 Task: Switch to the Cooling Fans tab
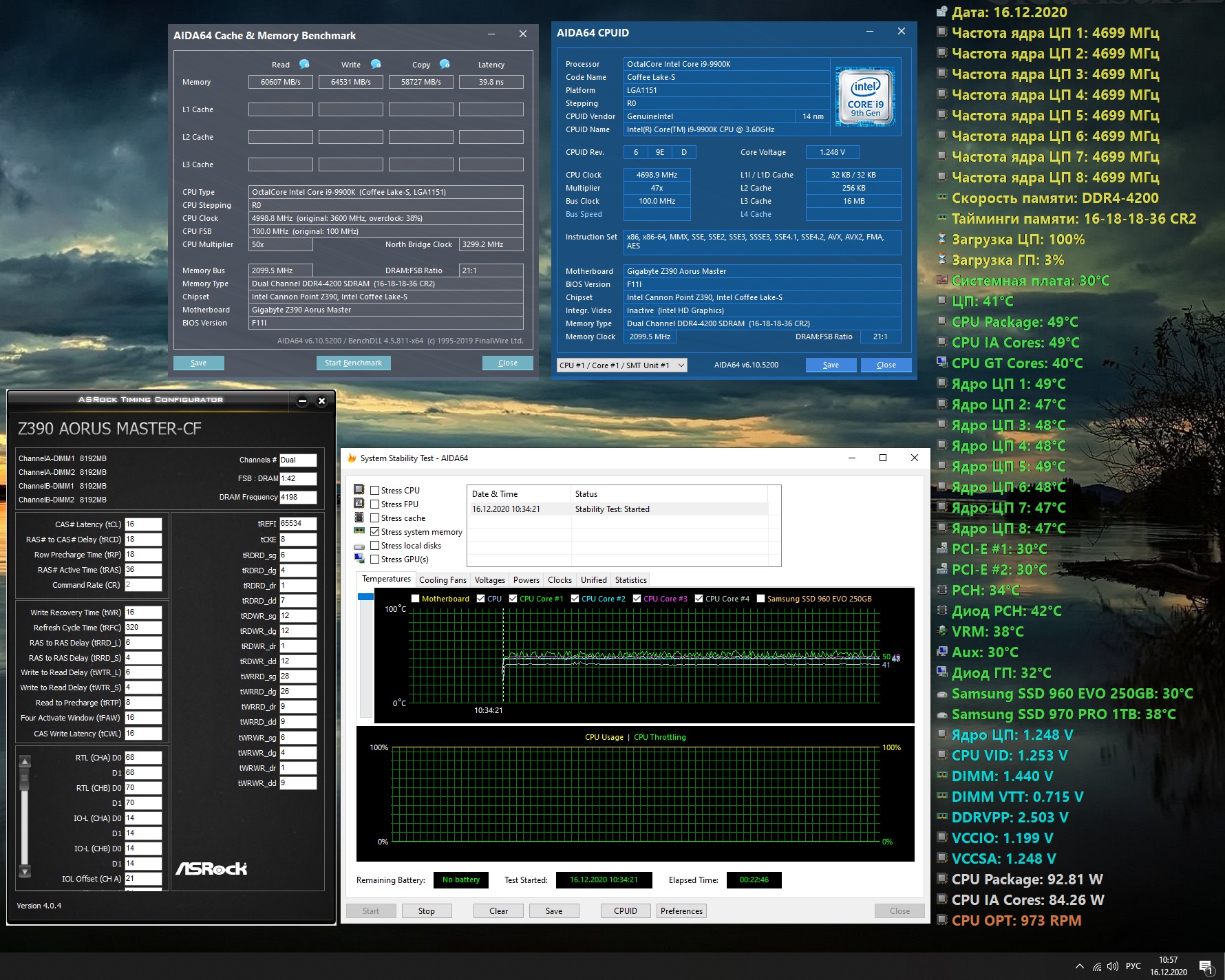[443, 580]
